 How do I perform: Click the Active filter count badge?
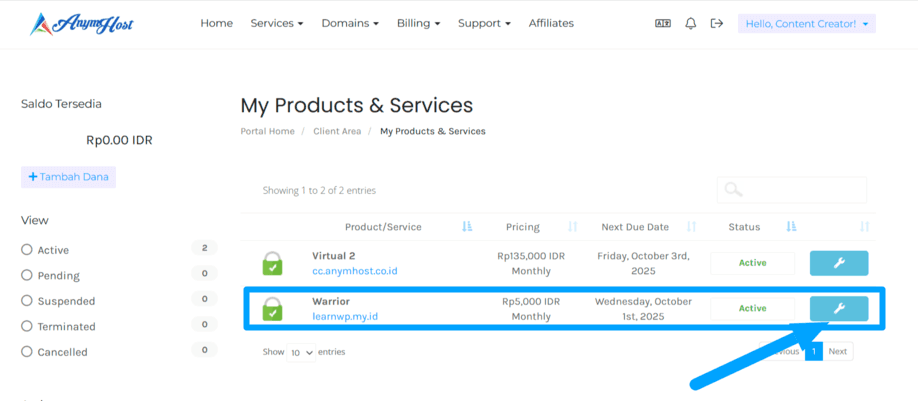(x=204, y=248)
